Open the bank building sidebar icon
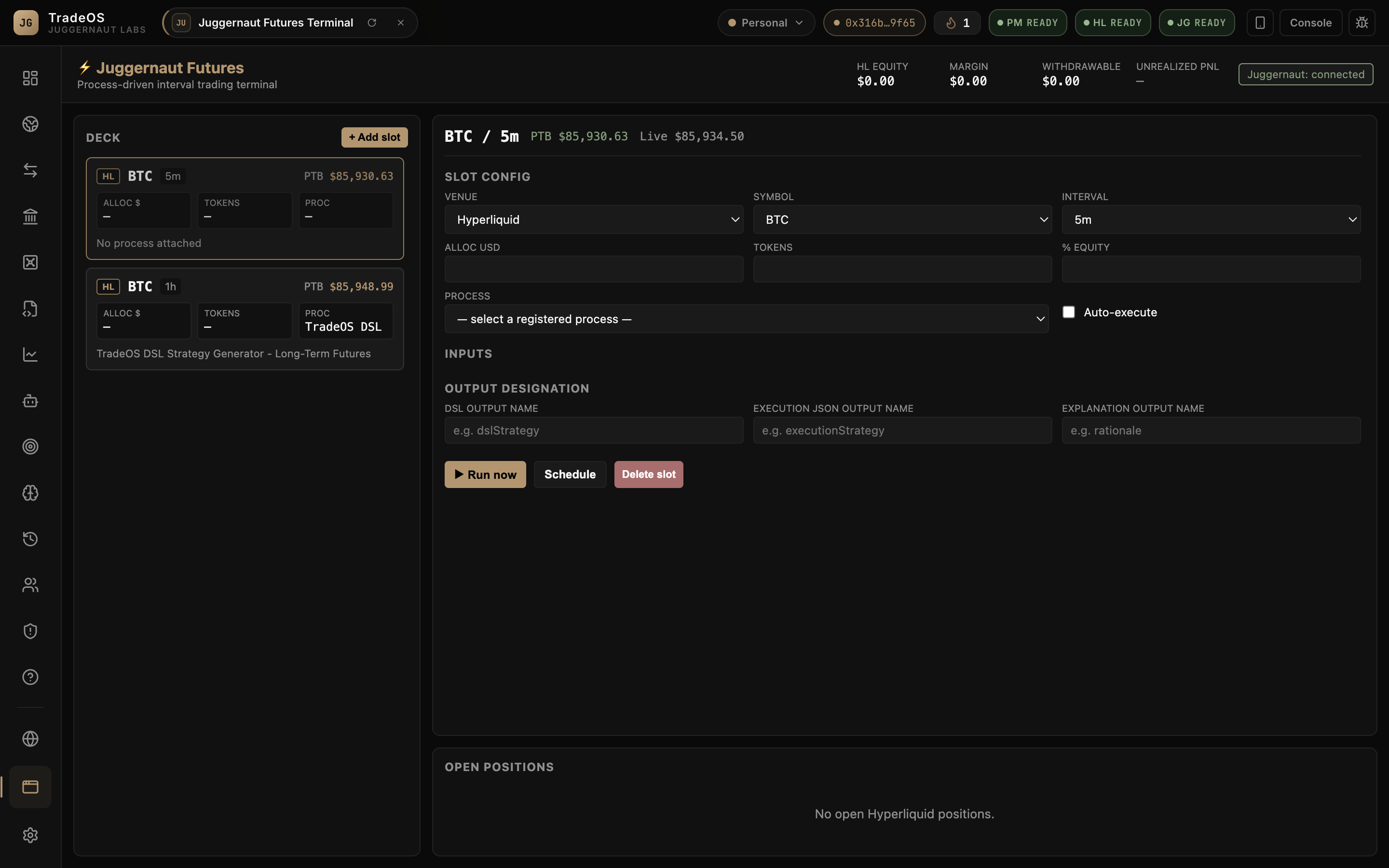The height and width of the screenshot is (868, 1389). coord(30,217)
